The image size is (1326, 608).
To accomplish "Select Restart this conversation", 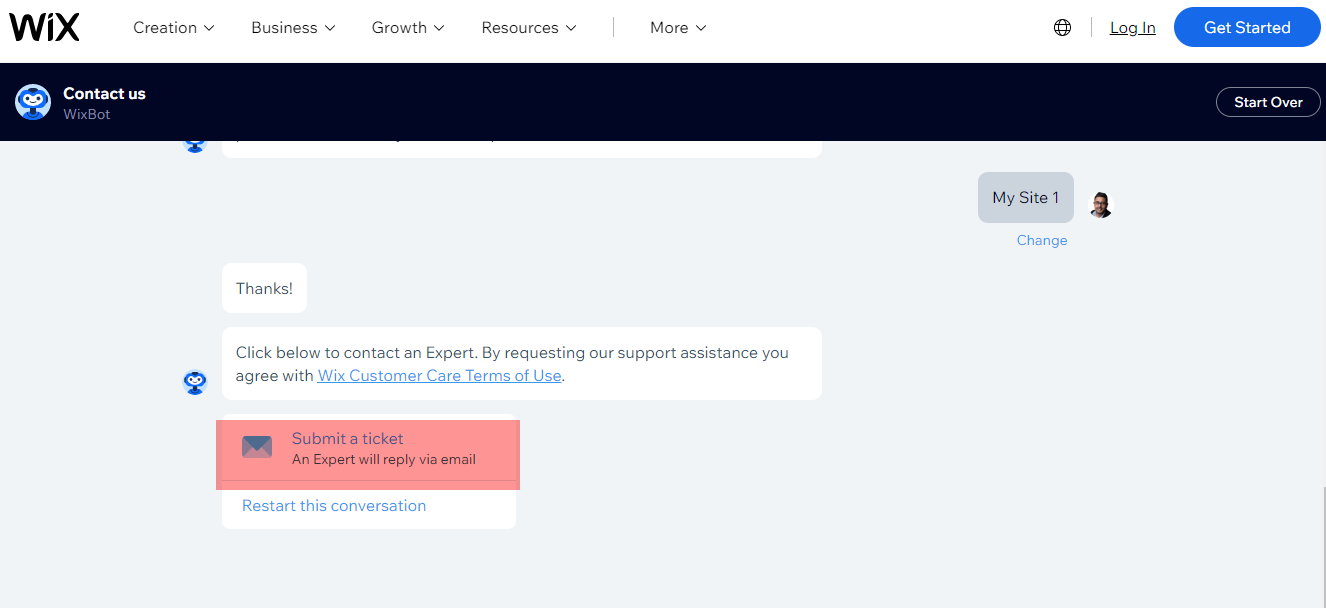I will [x=333, y=505].
